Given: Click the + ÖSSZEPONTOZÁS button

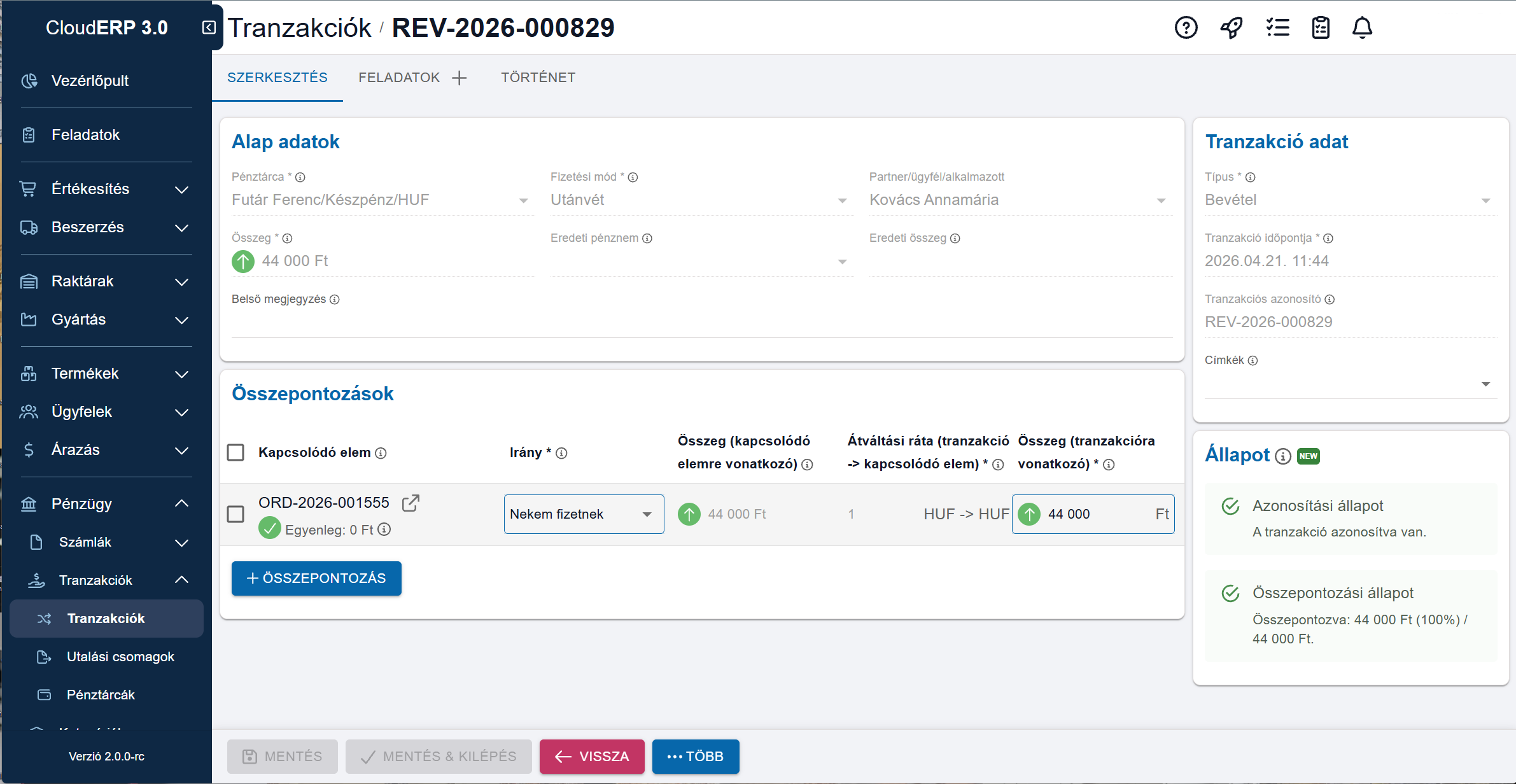Looking at the screenshot, I should (316, 578).
